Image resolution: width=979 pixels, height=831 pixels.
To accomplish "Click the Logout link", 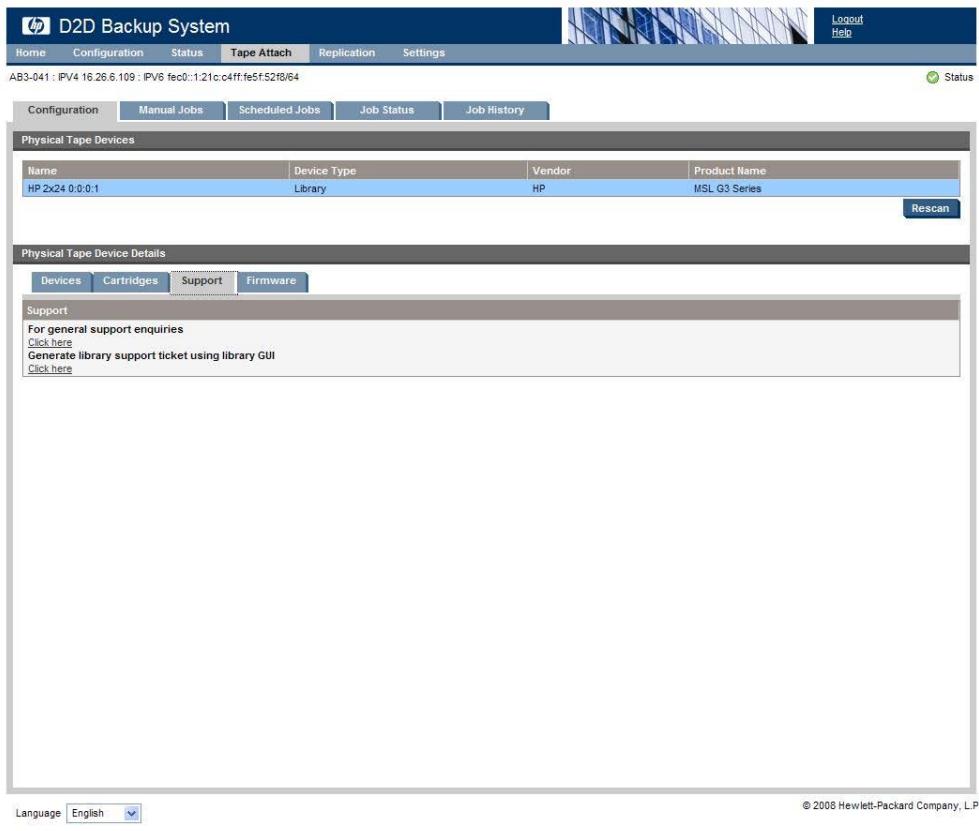I will coord(847,19).
